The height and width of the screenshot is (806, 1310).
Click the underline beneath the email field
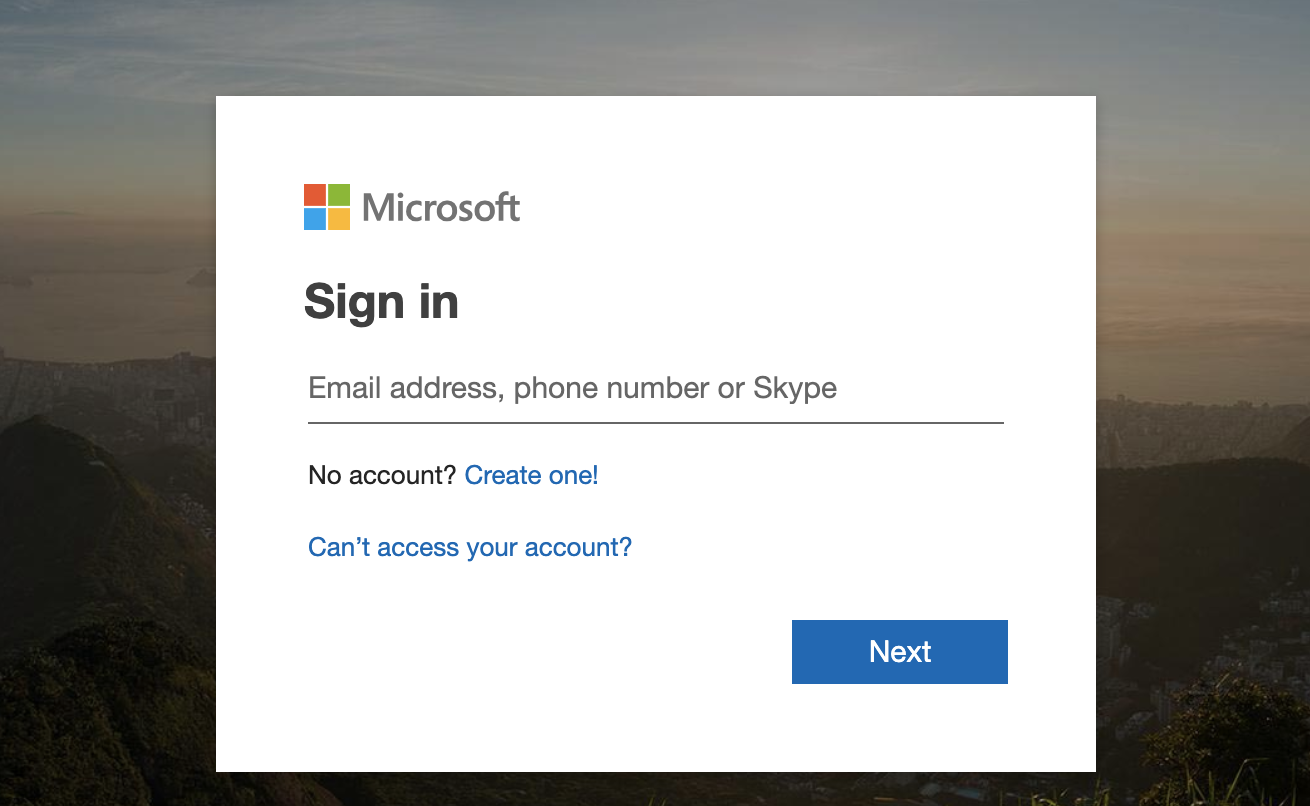pyautogui.click(x=655, y=422)
